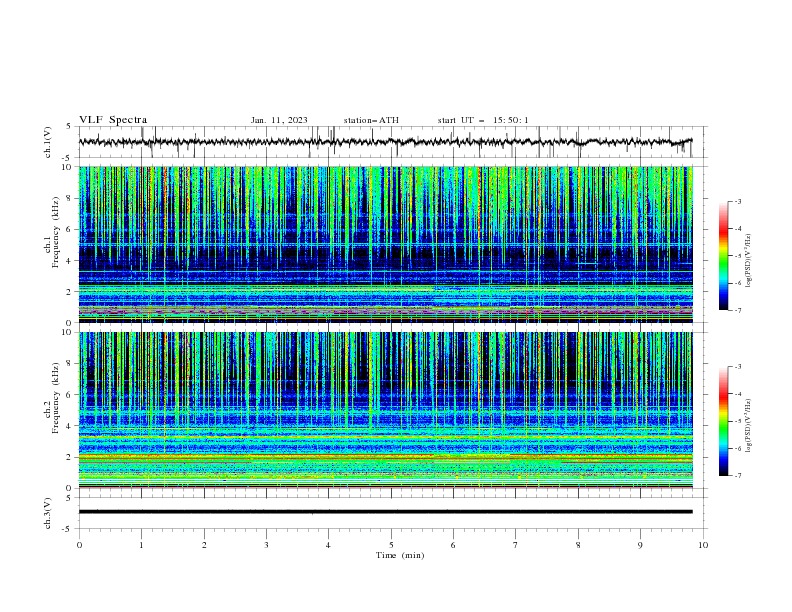This screenshot has width=792, height=612.
Task: Click the "-3" tick on ch.1 colorbar
Action: (x=738, y=201)
